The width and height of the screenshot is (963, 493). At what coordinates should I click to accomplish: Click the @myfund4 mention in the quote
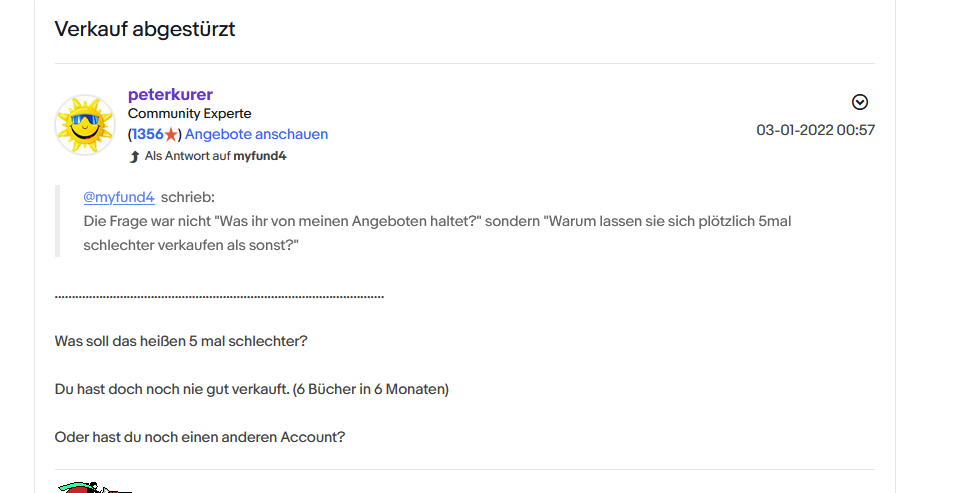point(118,197)
